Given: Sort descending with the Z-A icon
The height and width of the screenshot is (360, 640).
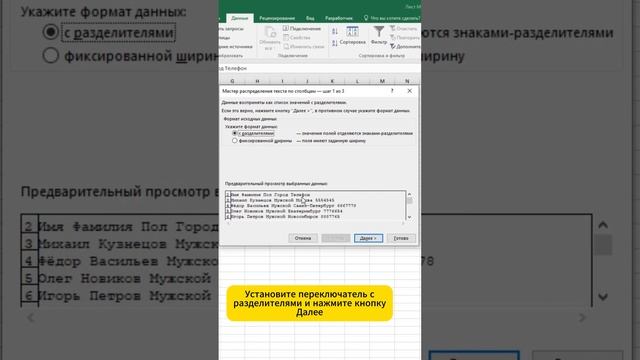Looking at the screenshot, I should 335,43.
